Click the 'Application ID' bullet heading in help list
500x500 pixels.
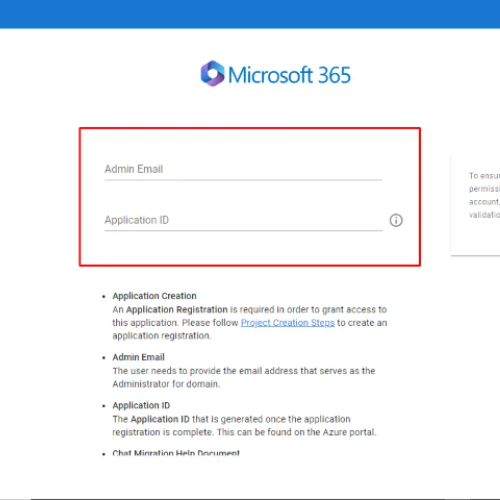141,406
